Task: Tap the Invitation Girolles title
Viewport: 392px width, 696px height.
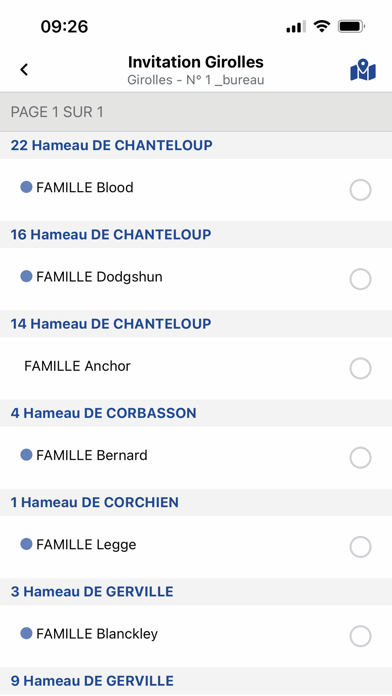Action: click(x=196, y=62)
